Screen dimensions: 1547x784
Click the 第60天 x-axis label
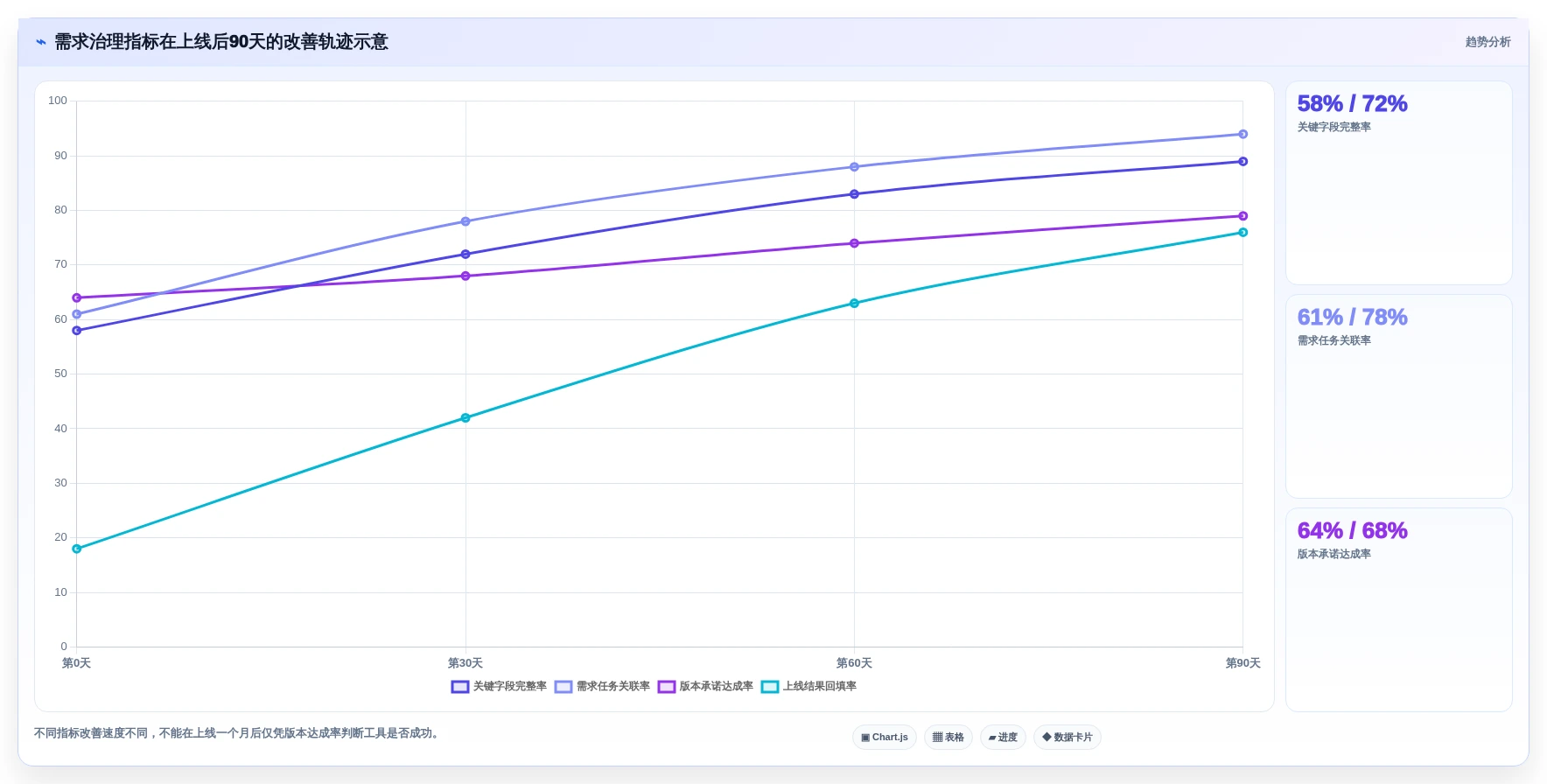tap(854, 663)
